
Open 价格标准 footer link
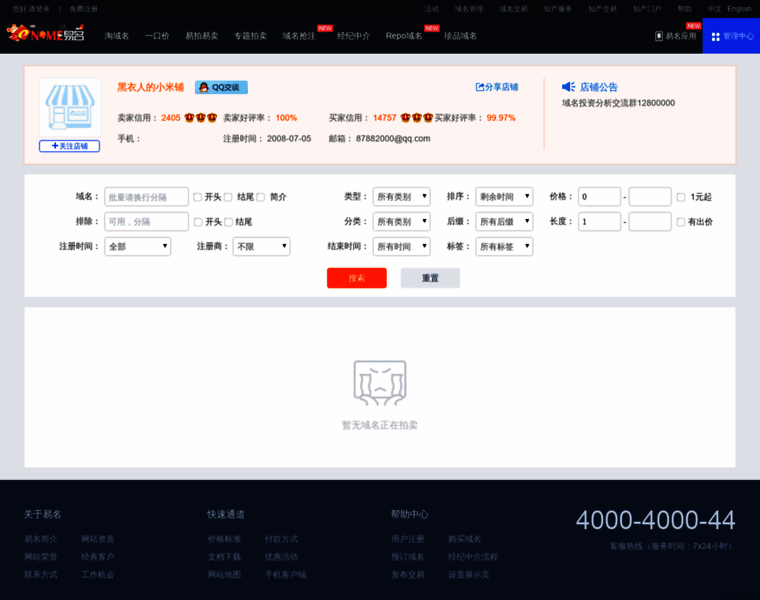click(224, 539)
